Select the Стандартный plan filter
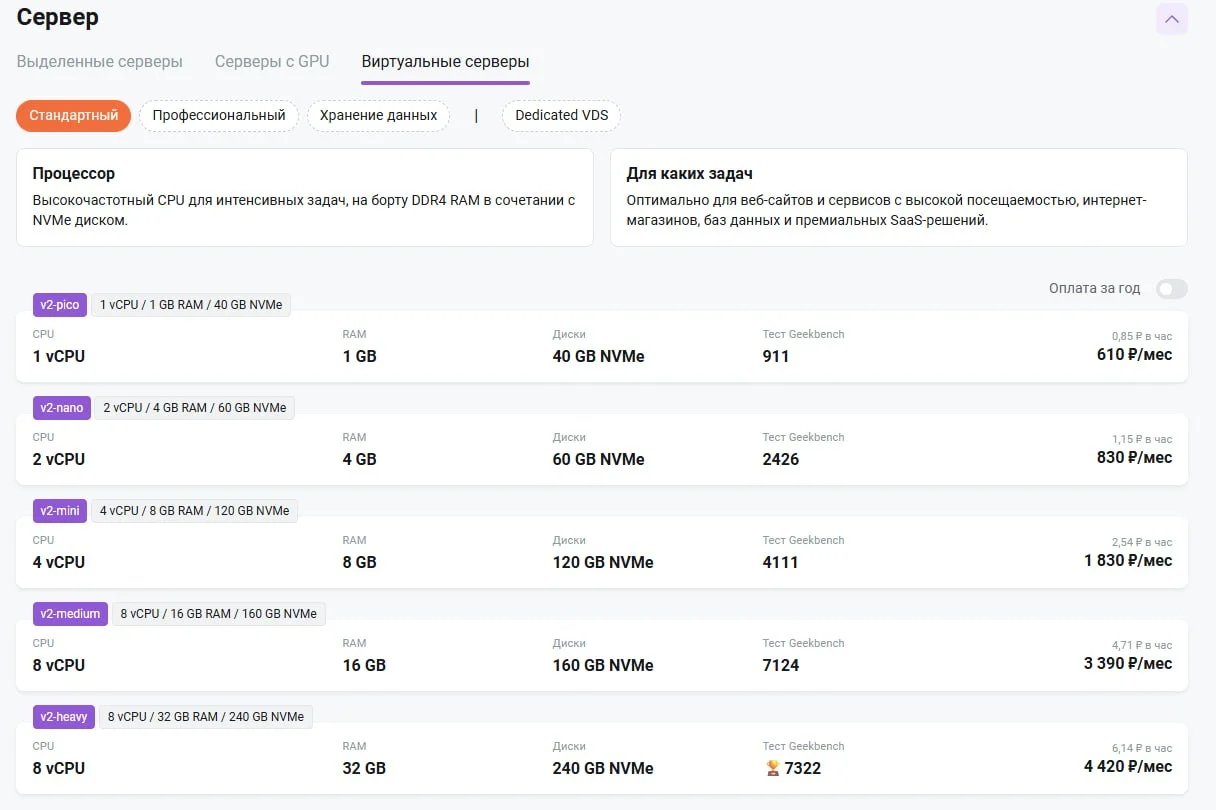The width and height of the screenshot is (1216, 810). (73, 115)
